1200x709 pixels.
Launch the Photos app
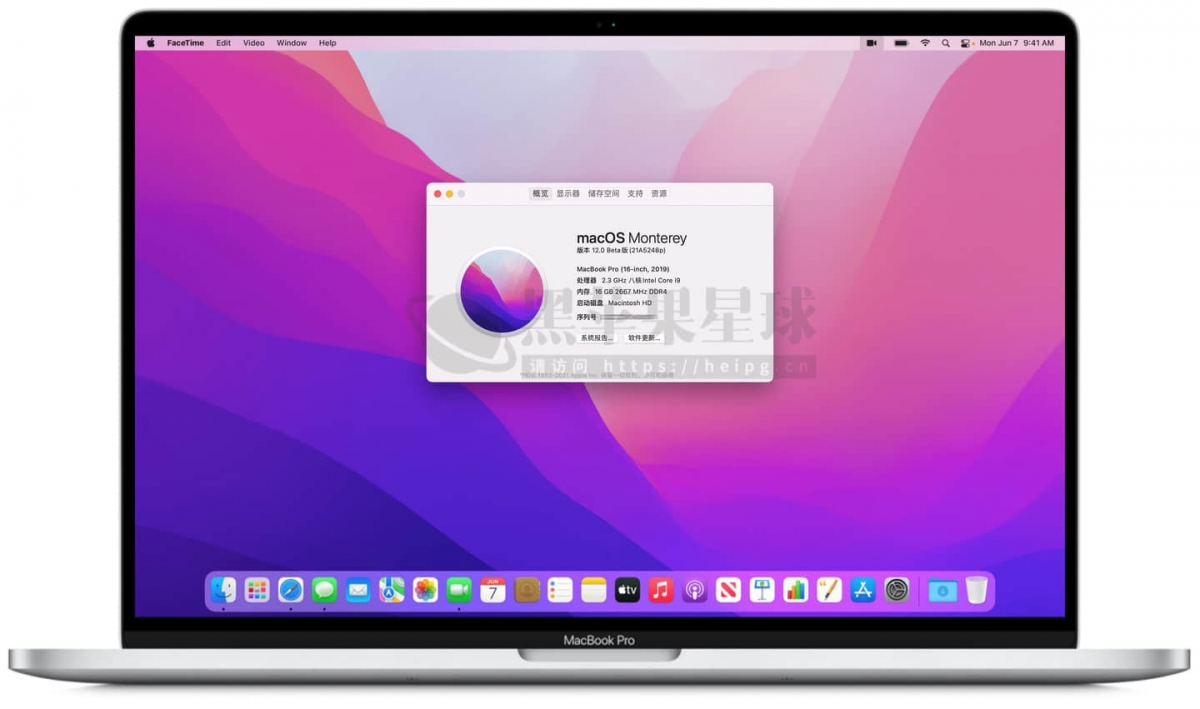click(x=424, y=590)
